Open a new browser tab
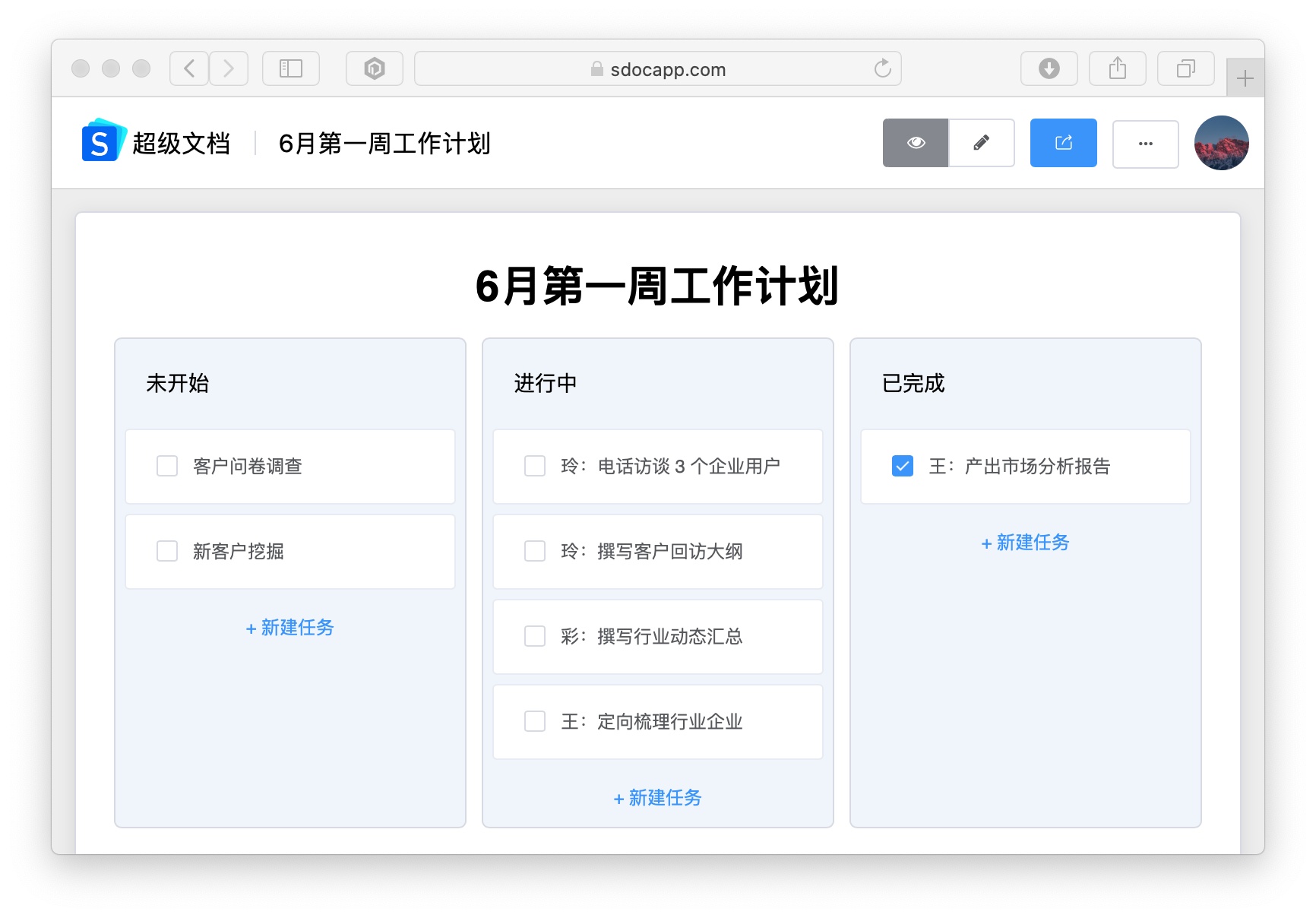Image resolution: width=1316 pixels, height=918 pixels. pos(1245,78)
